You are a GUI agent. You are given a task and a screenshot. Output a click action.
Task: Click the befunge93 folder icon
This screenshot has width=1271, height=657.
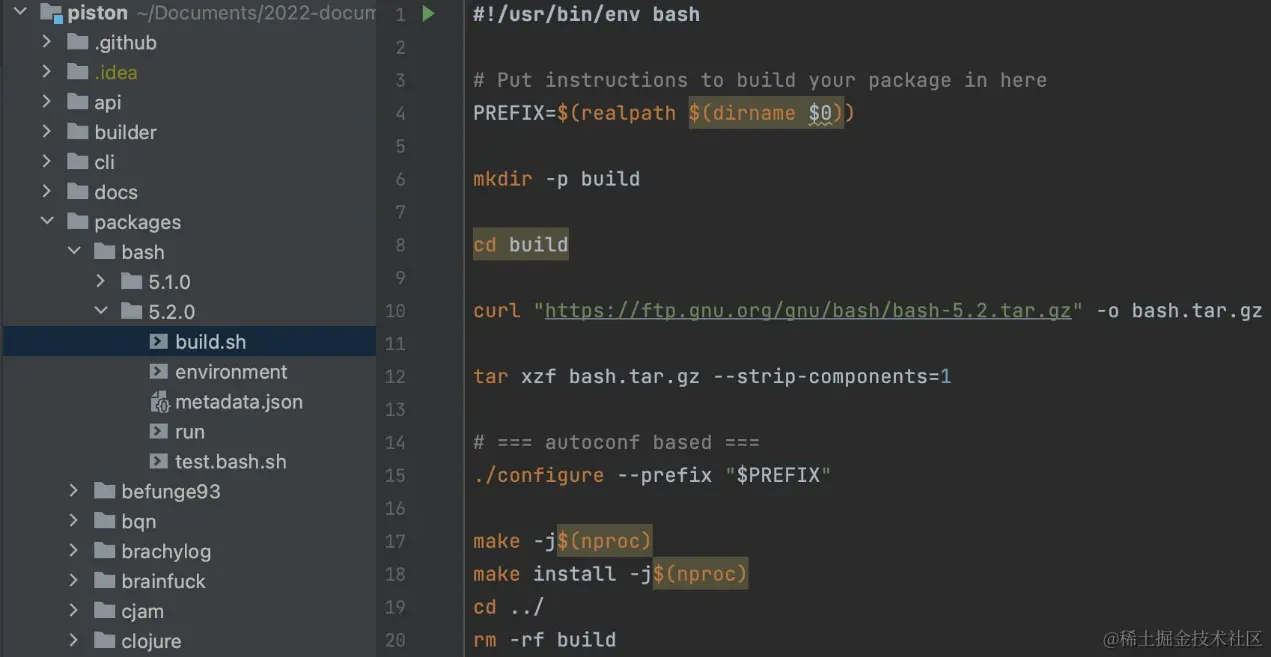[104, 491]
